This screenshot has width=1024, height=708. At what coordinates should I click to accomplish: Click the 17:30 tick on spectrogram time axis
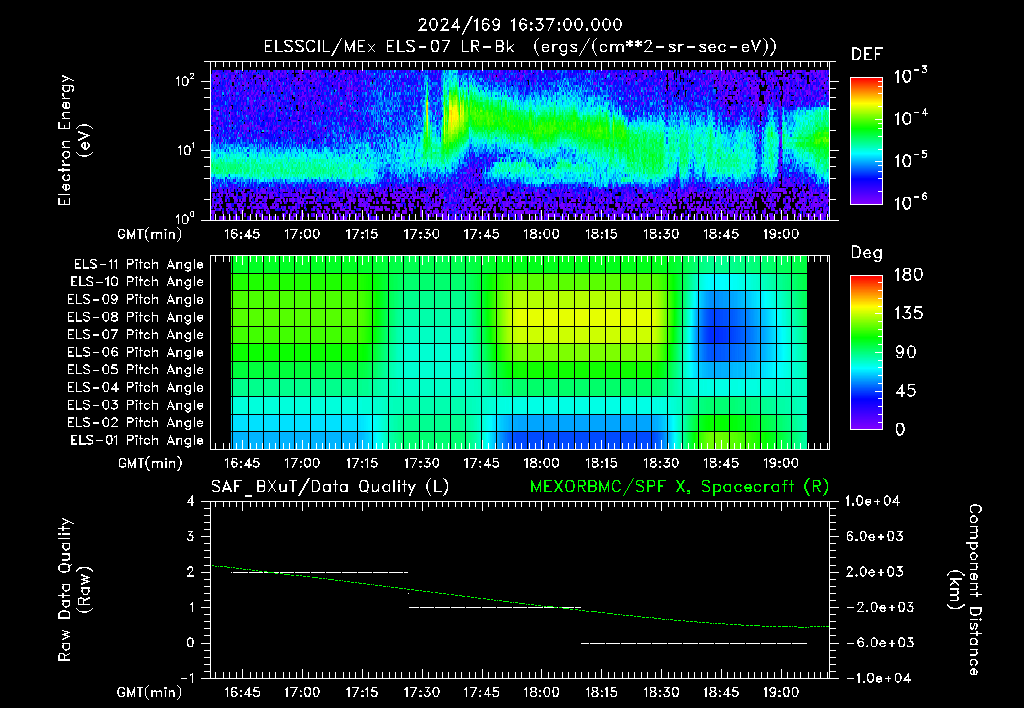[x=421, y=234]
